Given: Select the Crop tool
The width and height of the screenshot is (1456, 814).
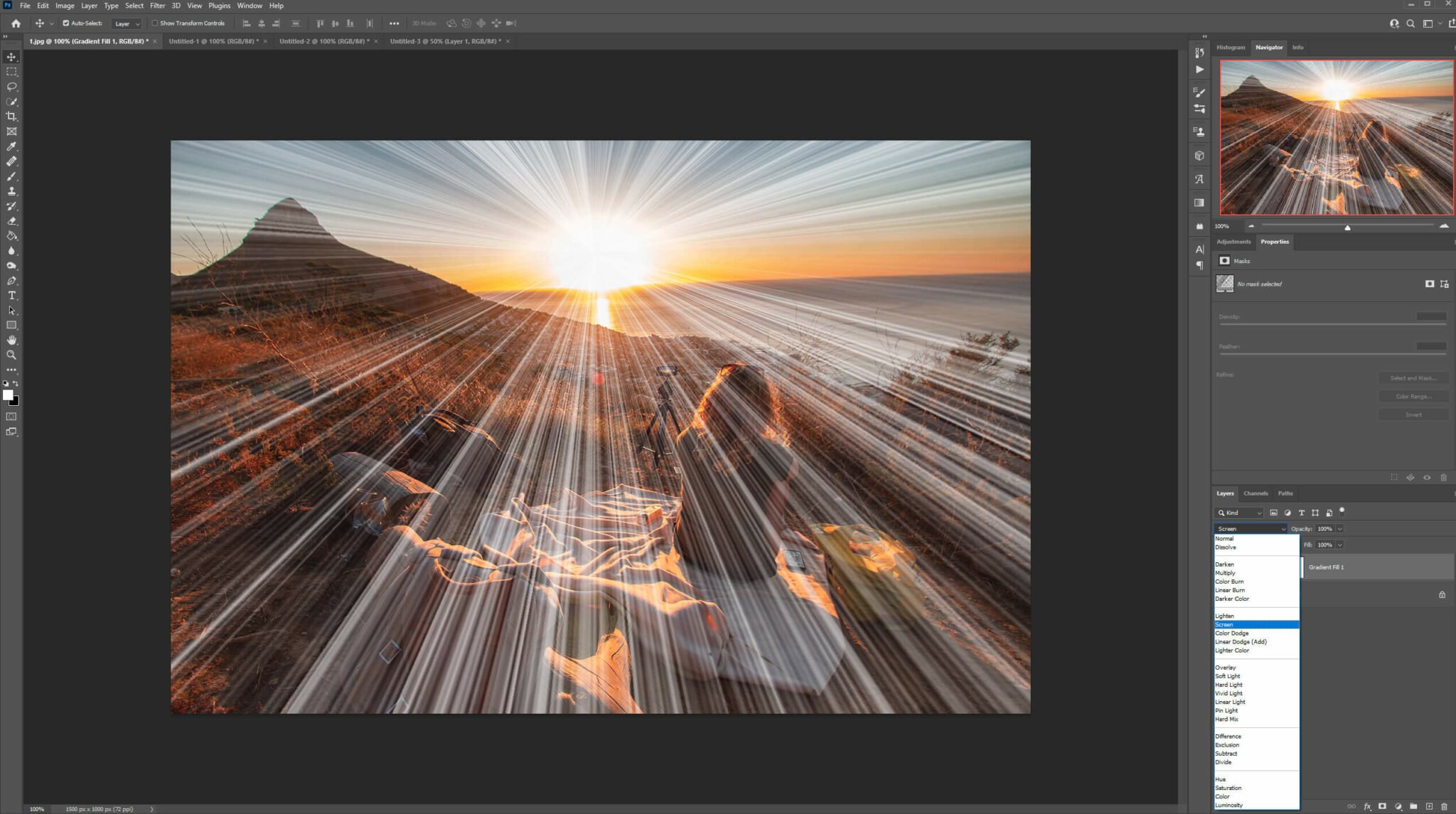Looking at the screenshot, I should [11, 116].
